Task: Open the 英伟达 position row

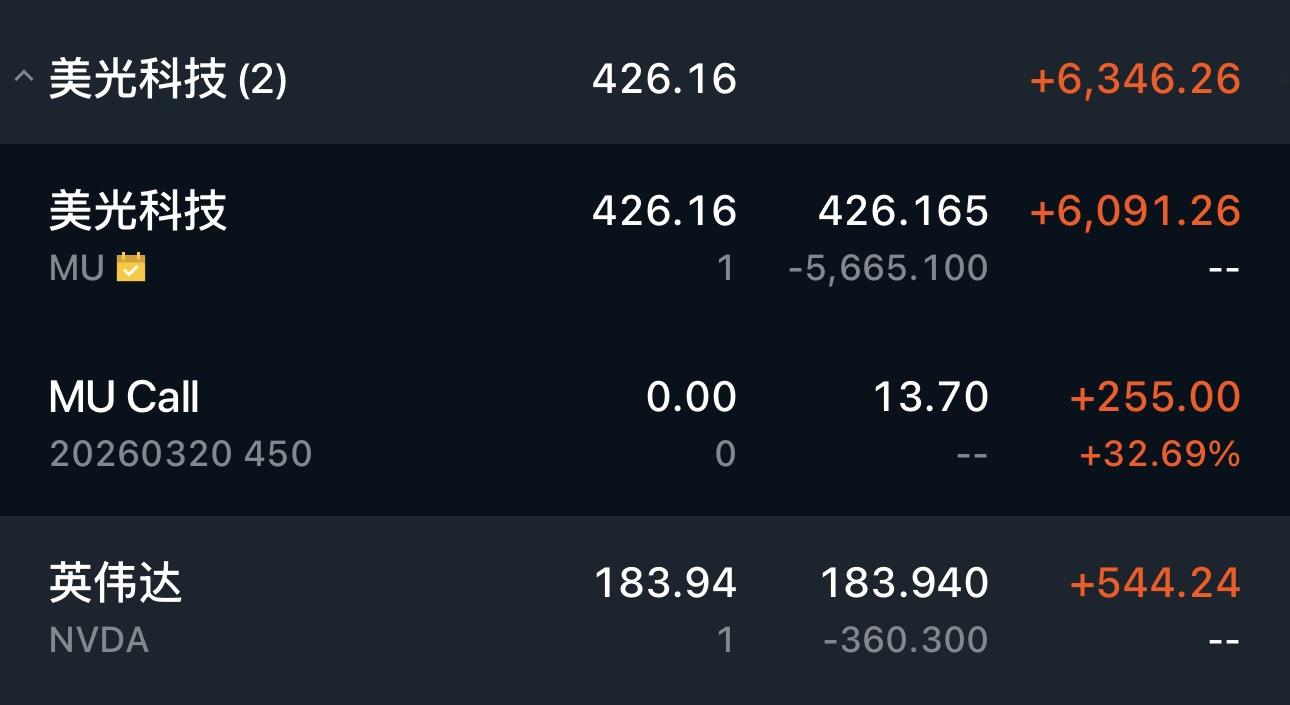Action: pyautogui.click(x=116, y=584)
